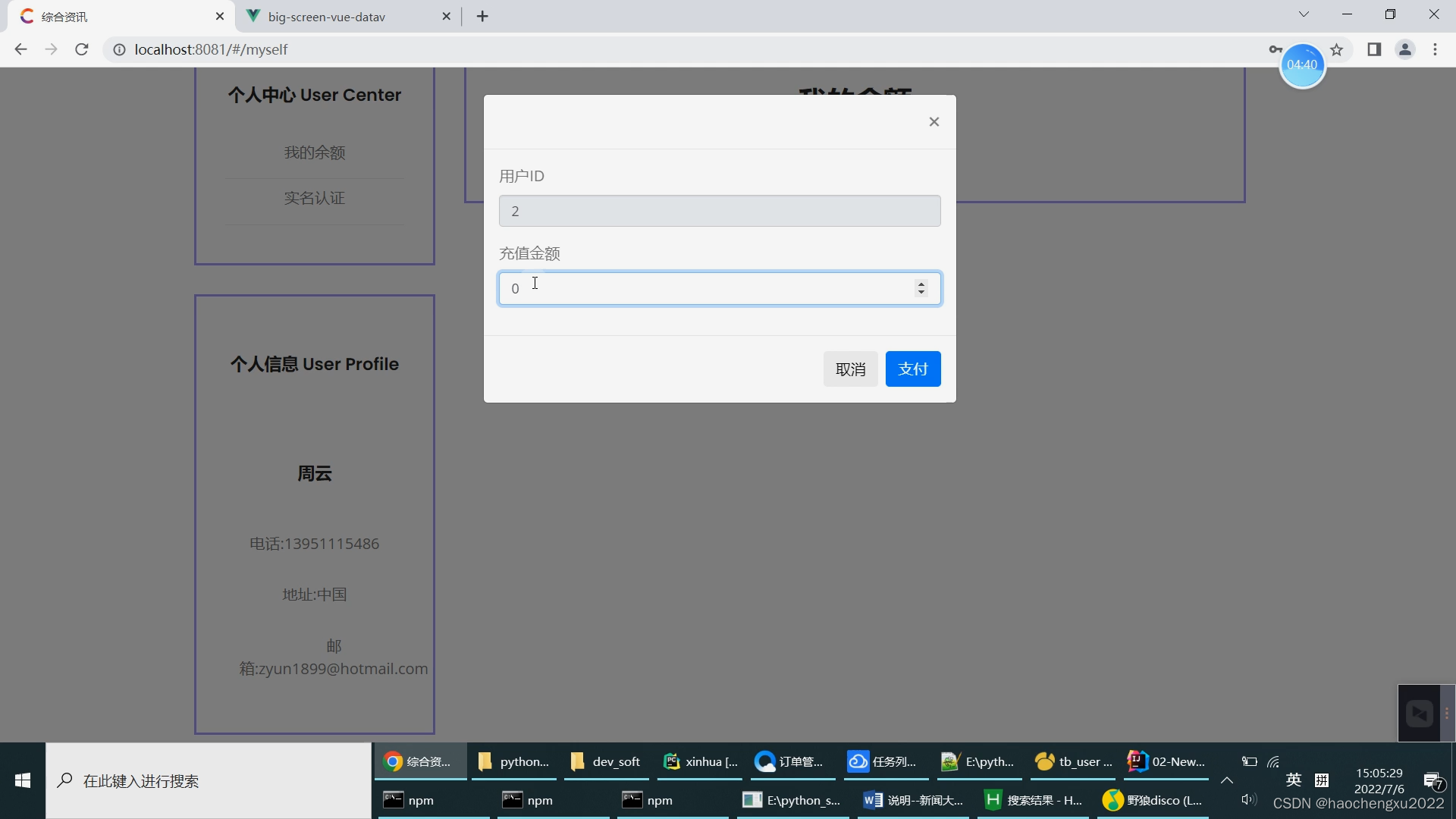Open the dev_soft folder taskbar item
This screenshot has width=1456, height=819.
(606, 761)
